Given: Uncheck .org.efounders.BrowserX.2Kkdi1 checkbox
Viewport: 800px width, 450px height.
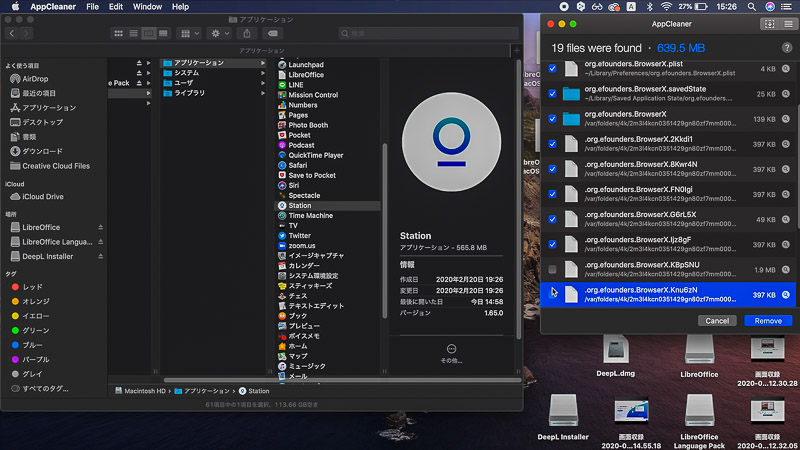Looking at the screenshot, I should [x=552, y=144].
